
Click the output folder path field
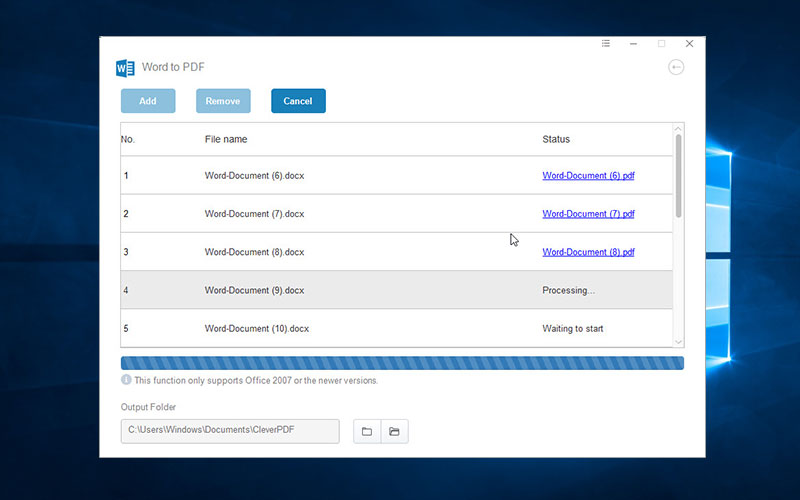point(230,431)
